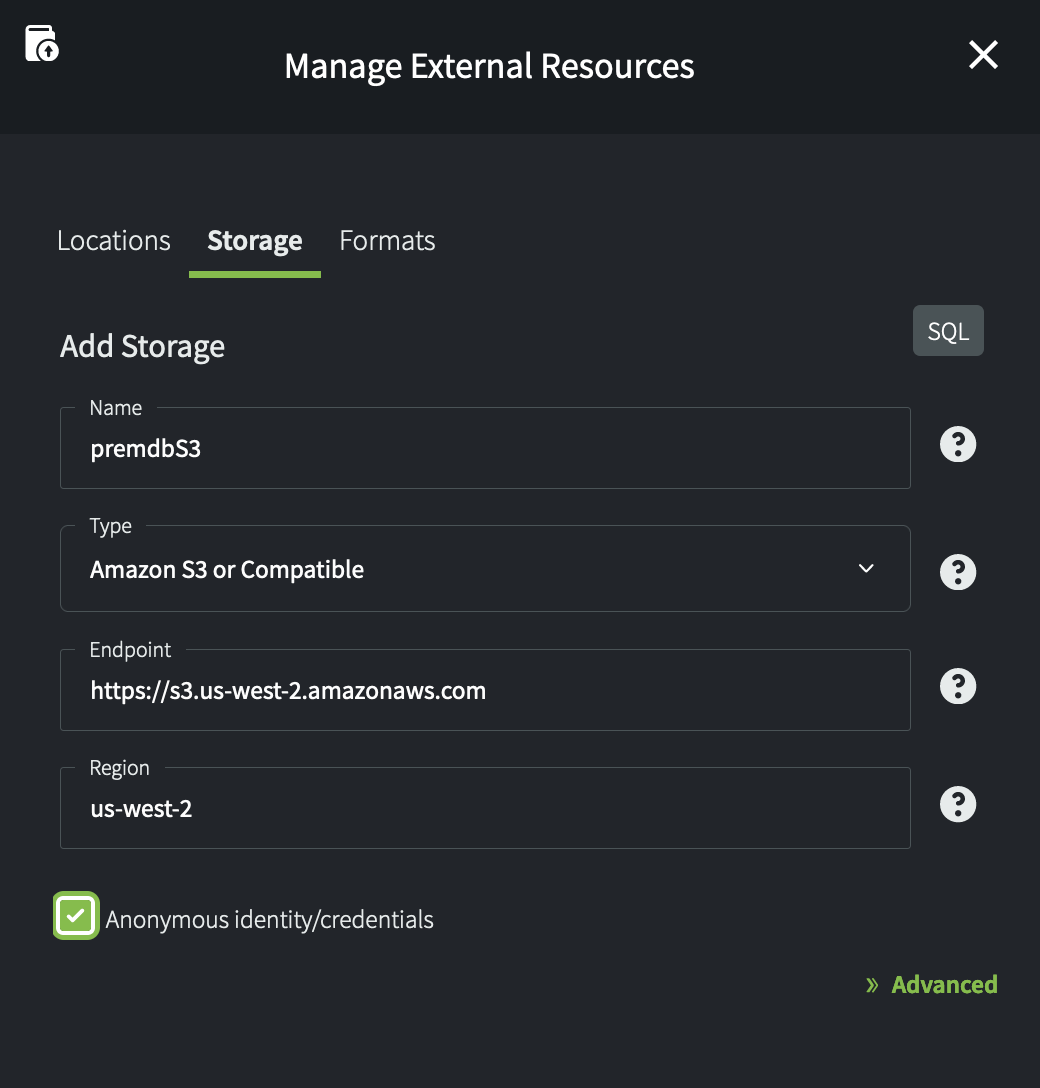Click the Region field help icon
1040x1088 pixels.
coord(957,804)
